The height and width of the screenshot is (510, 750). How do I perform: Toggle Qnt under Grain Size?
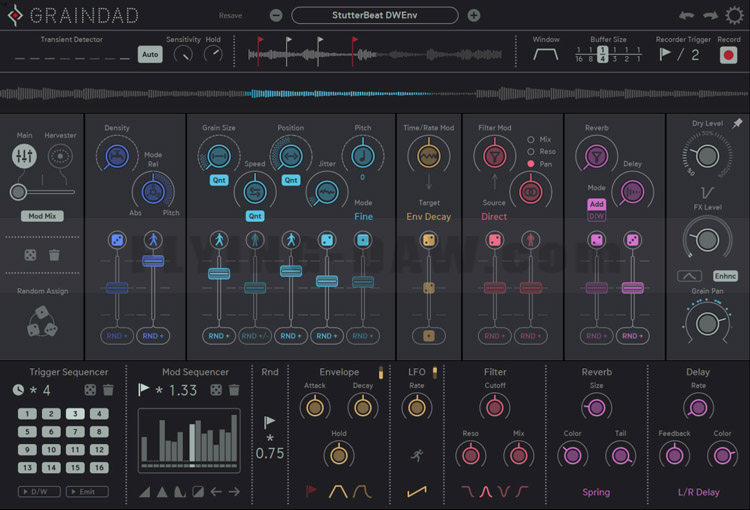coord(219,180)
